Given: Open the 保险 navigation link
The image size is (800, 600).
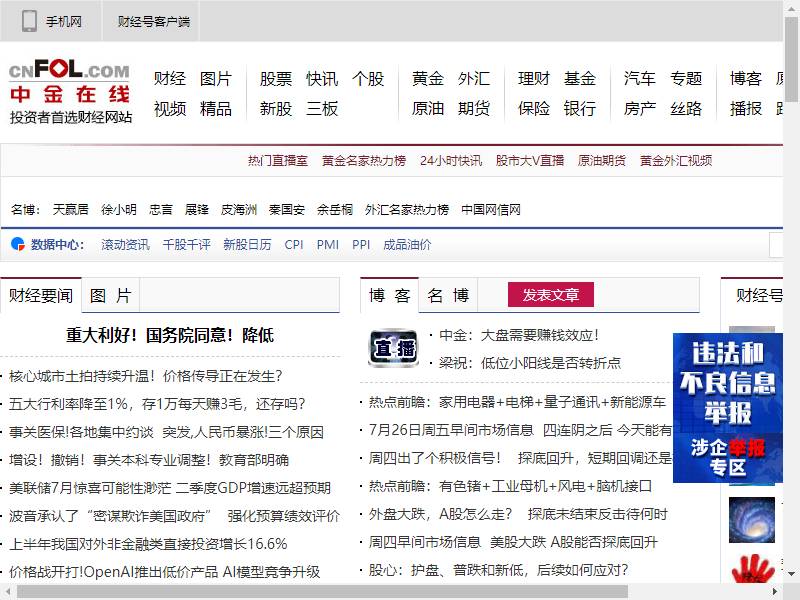Looking at the screenshot, I should pos(534,108).
